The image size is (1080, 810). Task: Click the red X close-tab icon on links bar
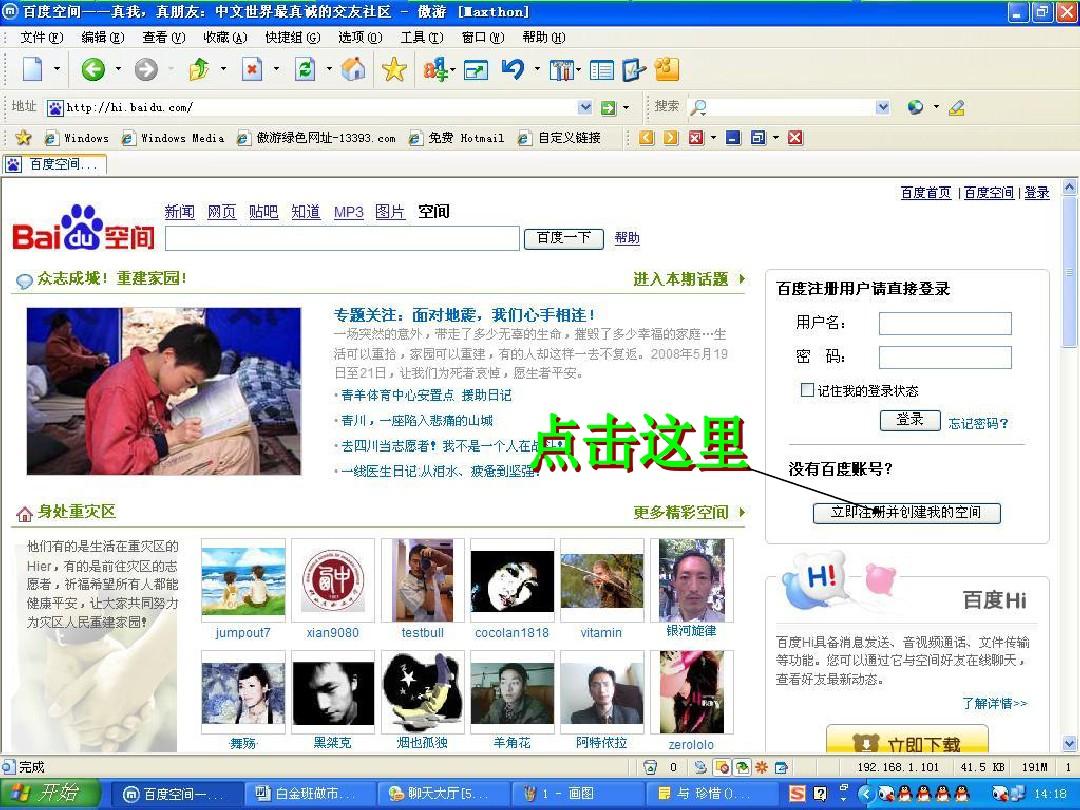tap(795, 138)
